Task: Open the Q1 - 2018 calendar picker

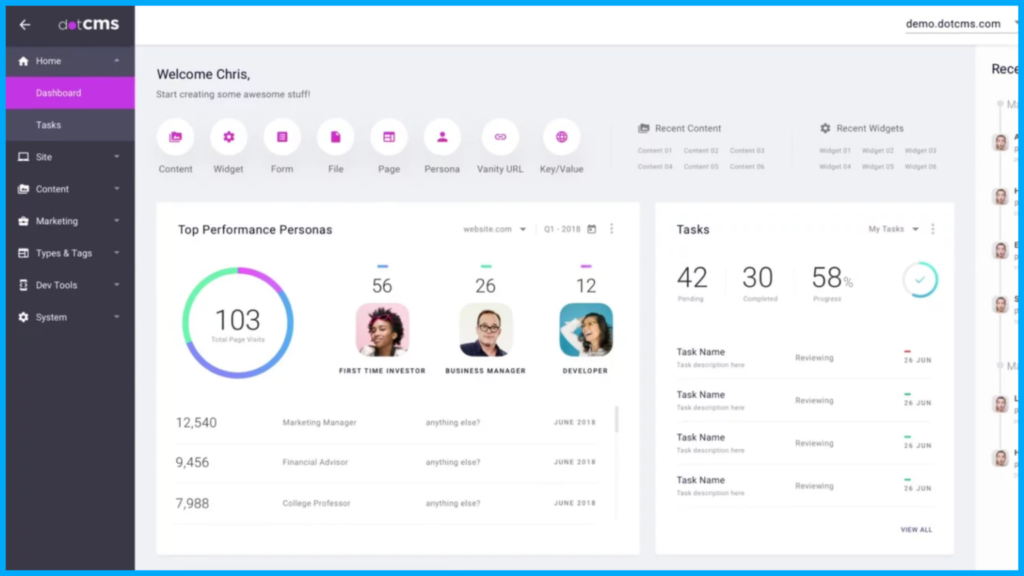Action: tap(591, 229)
